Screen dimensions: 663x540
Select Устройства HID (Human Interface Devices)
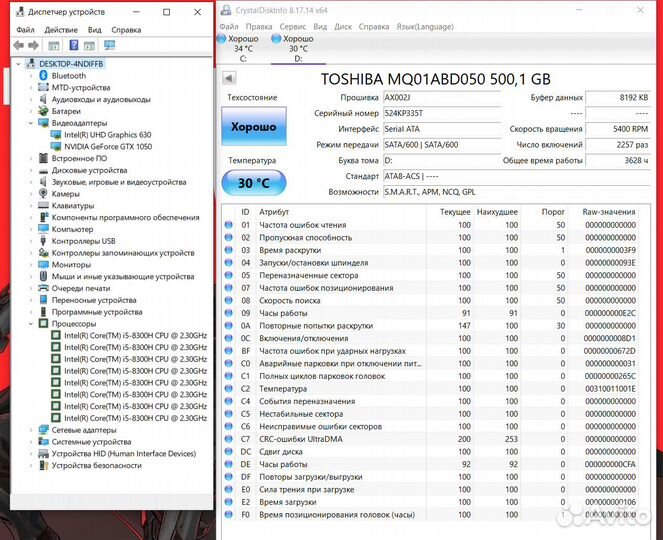click(x=124, y=454)
